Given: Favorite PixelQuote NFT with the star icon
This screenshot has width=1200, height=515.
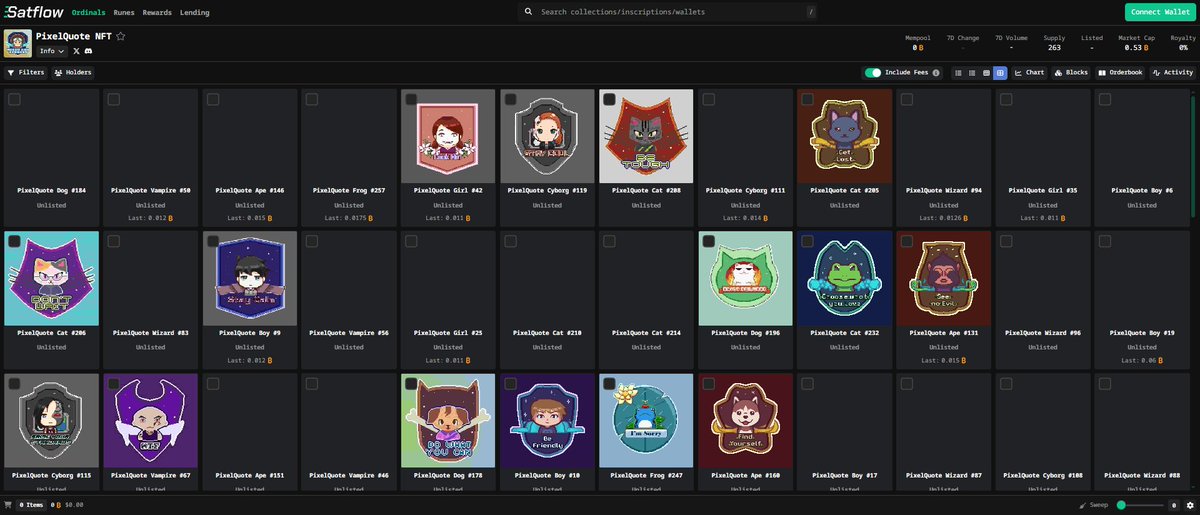Looking at the screenshot, I should point(121,36).
